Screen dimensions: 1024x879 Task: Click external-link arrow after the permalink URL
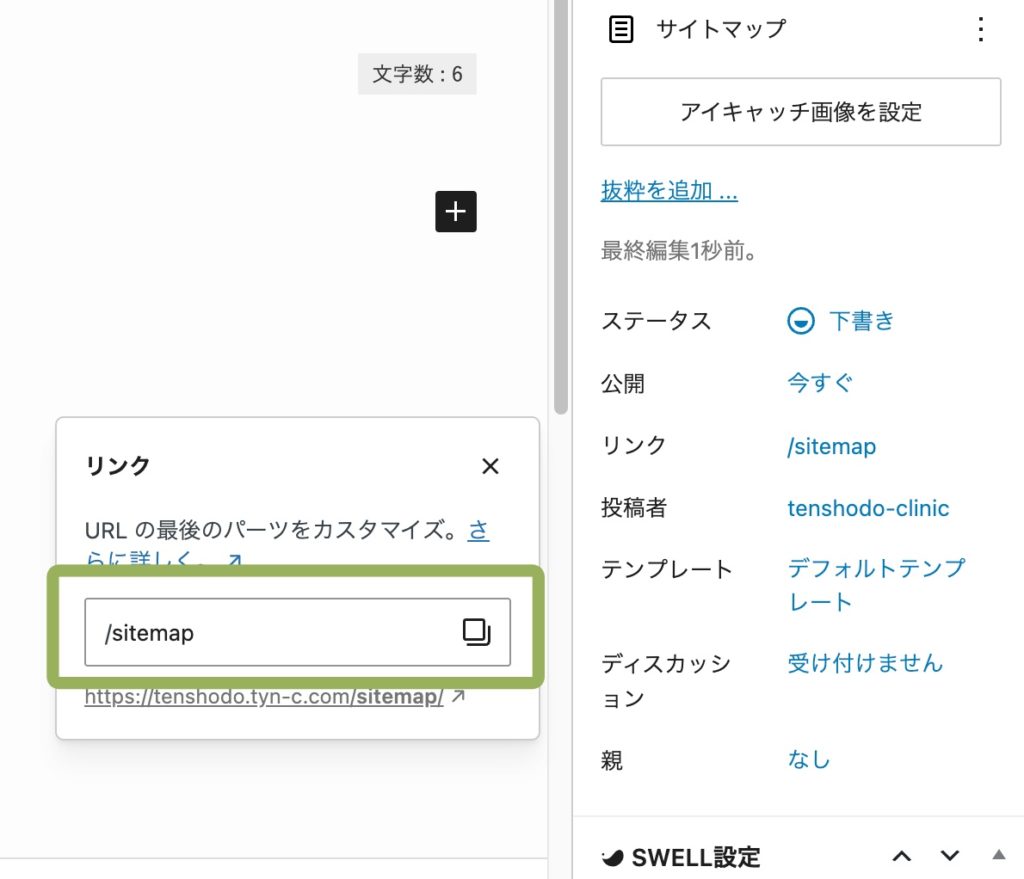pyautogui.click(x=459, y=697)
